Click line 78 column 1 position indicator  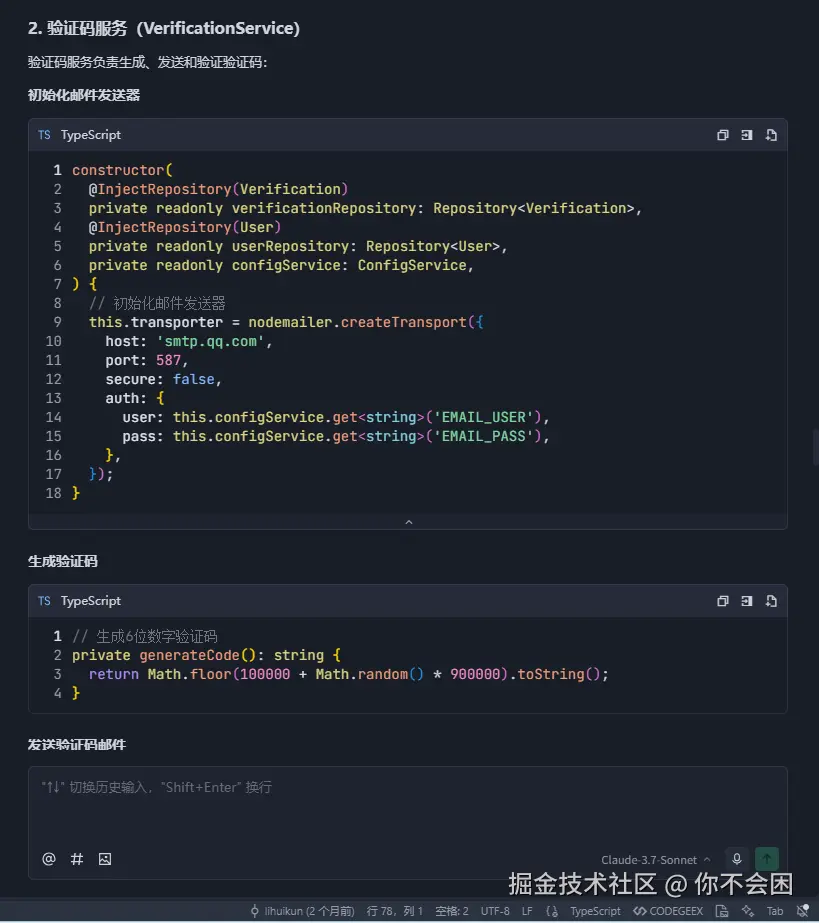click(x=394, y=911)
